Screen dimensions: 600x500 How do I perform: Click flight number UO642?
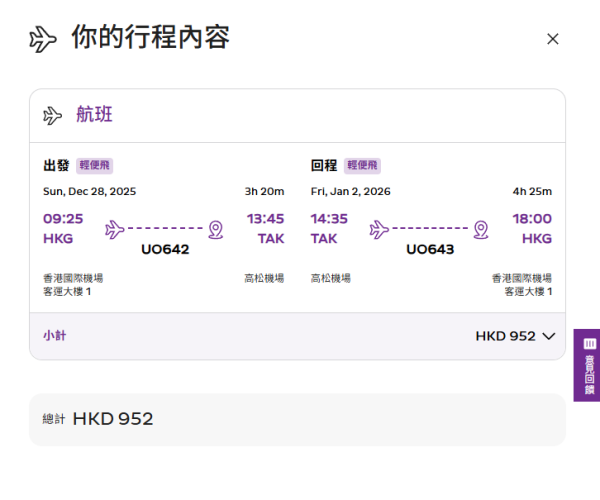(x=165, y=249)
